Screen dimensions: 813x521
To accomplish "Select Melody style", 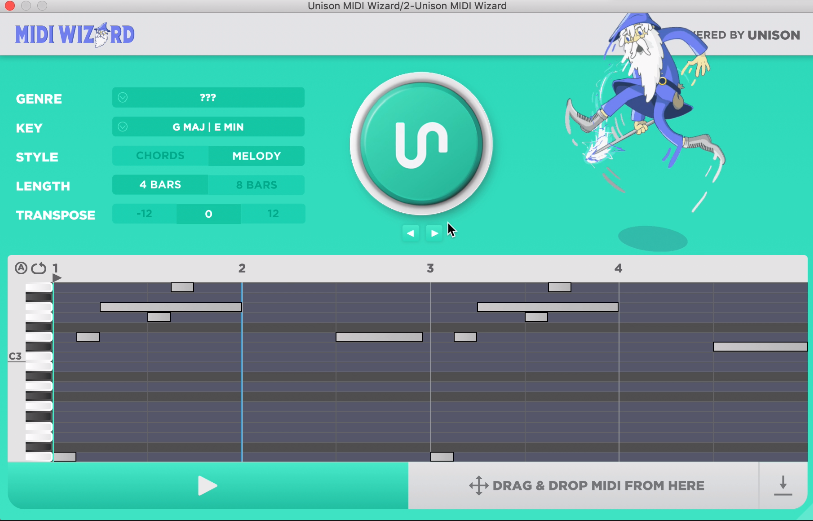I will click(257, 156).
